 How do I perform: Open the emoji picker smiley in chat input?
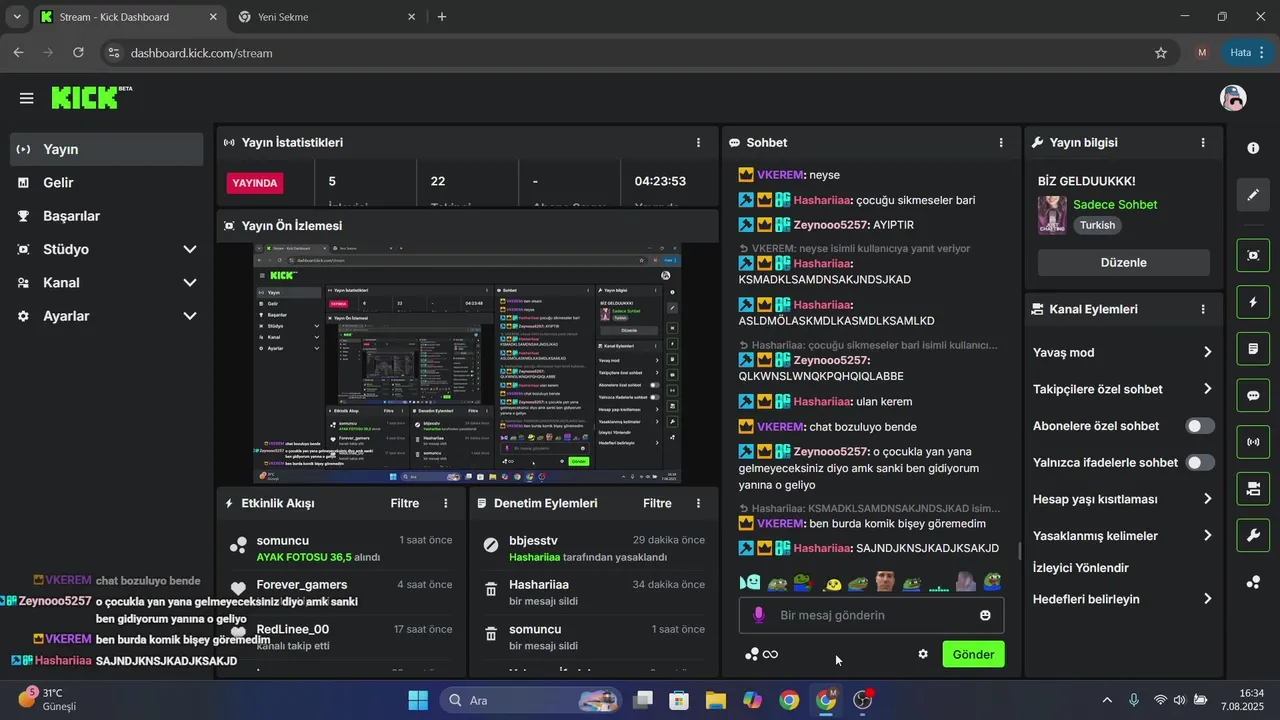click(x=985, y=615)
